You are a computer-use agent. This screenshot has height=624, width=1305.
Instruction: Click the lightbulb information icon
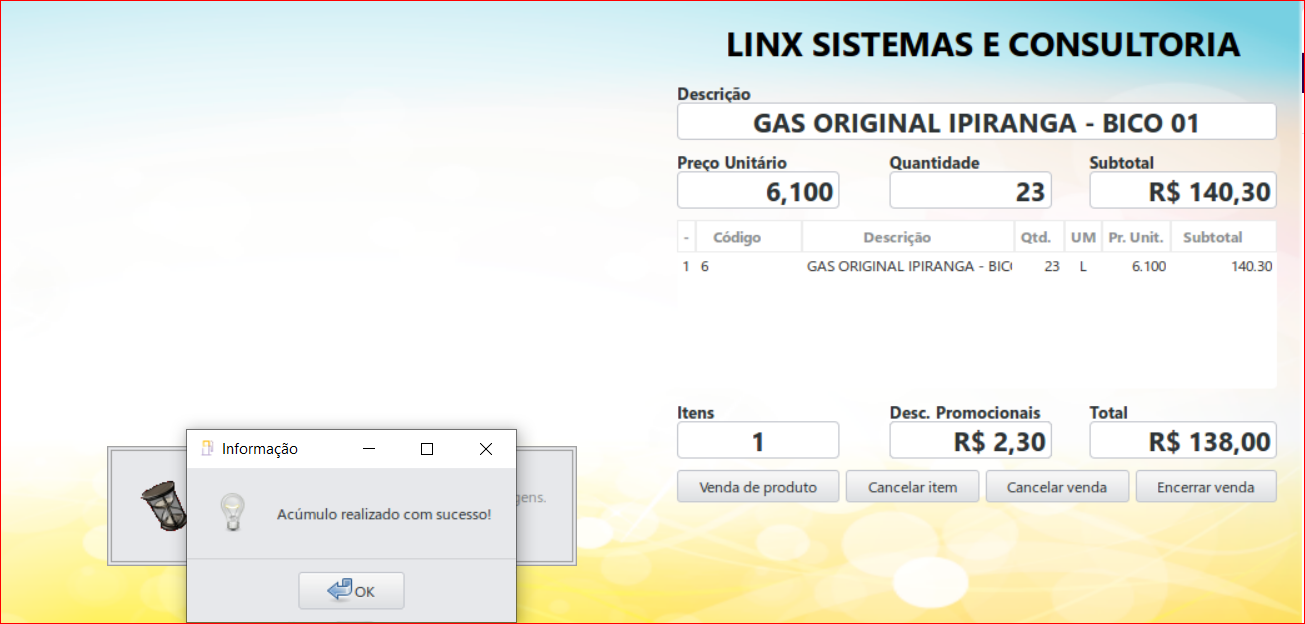pyautogui.click(x=233, y=512)
